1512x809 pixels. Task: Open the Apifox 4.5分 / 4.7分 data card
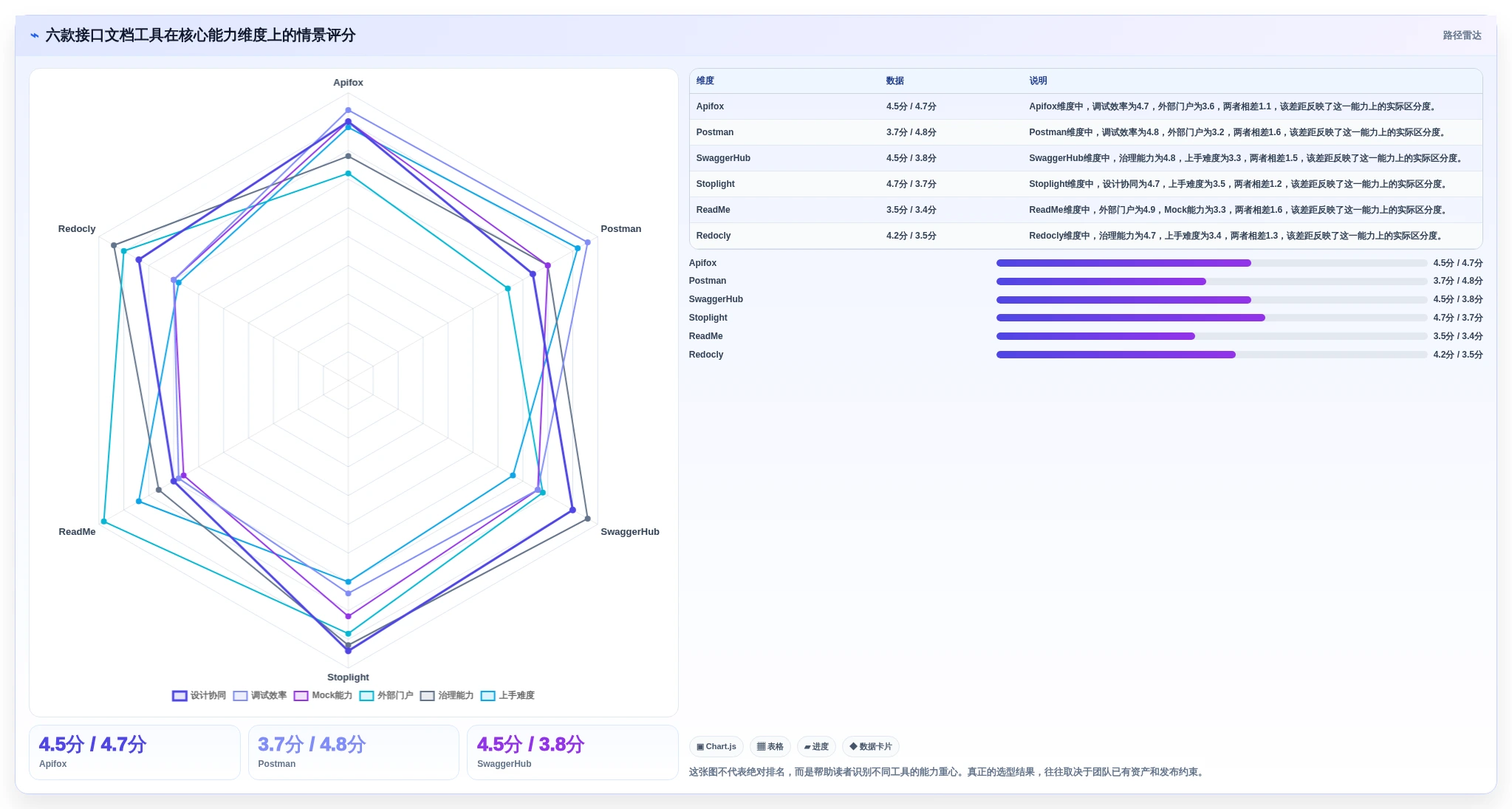tap(134, 752)
